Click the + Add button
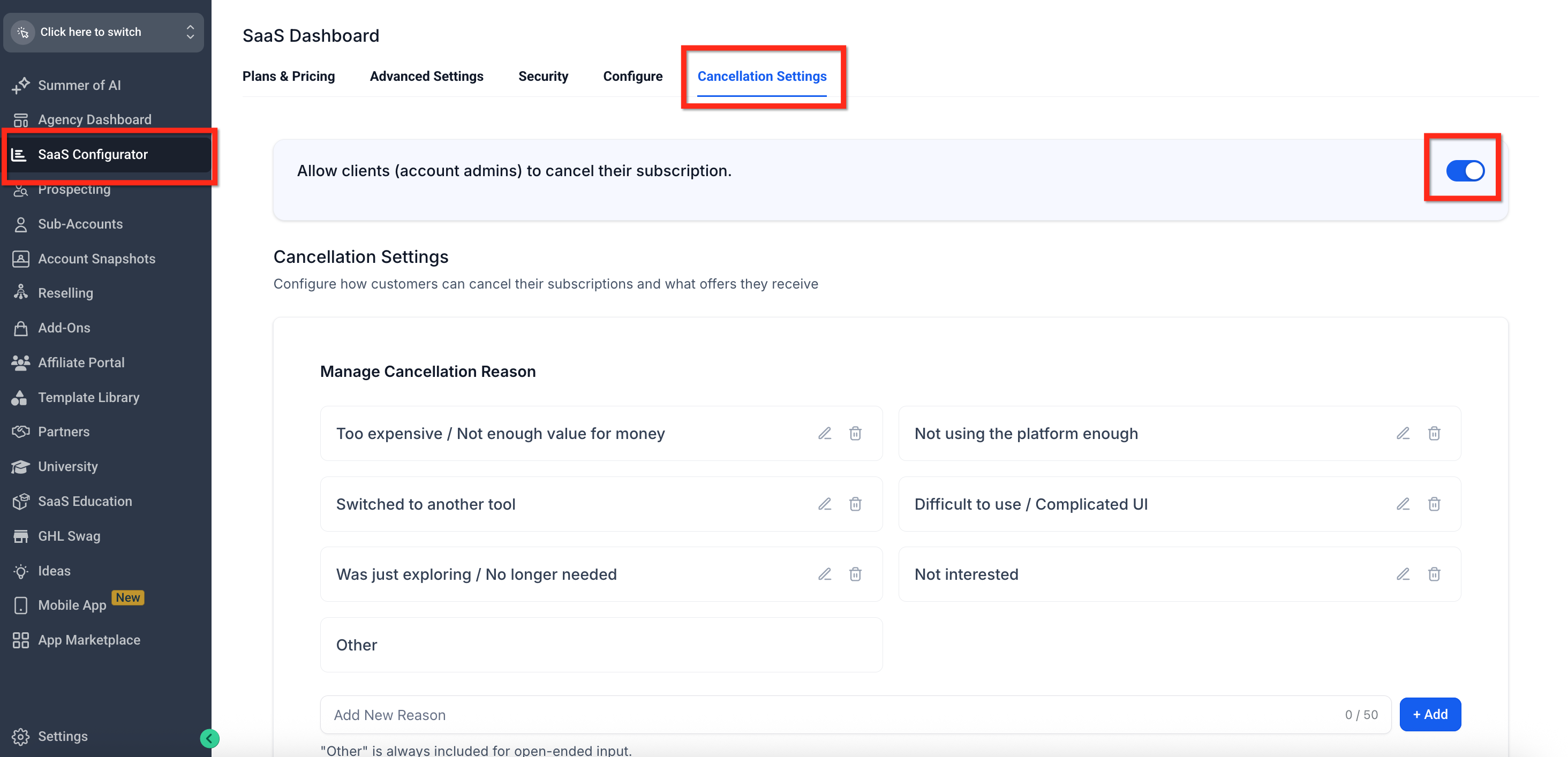Screen dimensions: 1568x757 pos(1429,714)
